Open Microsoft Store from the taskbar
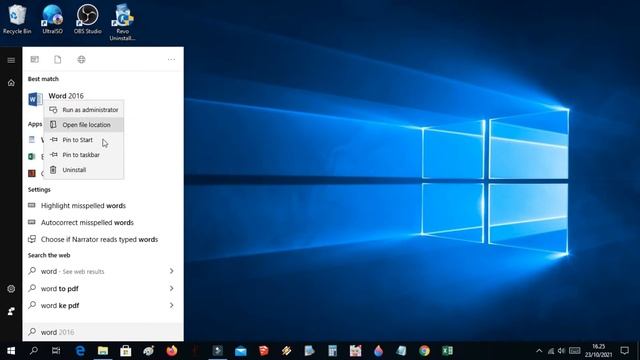The width and height of the screenshot is (640, 360). coord(126,351)
